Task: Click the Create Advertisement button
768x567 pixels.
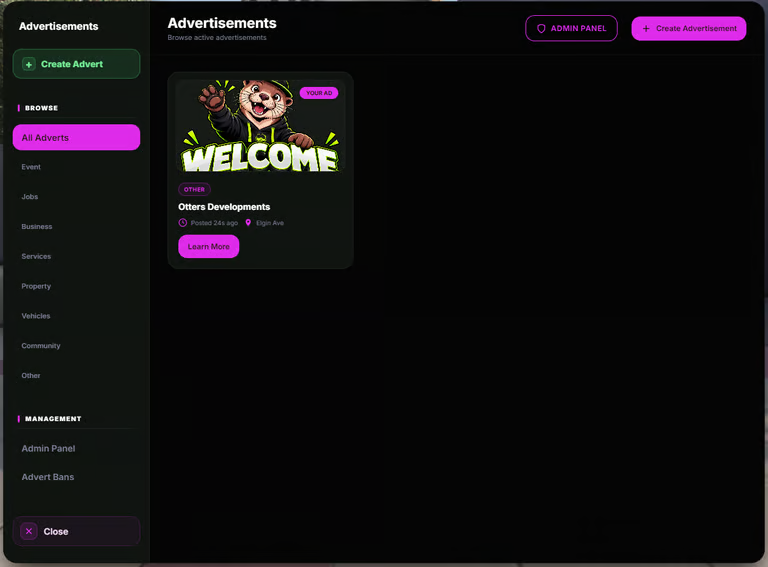Action: 689,28
